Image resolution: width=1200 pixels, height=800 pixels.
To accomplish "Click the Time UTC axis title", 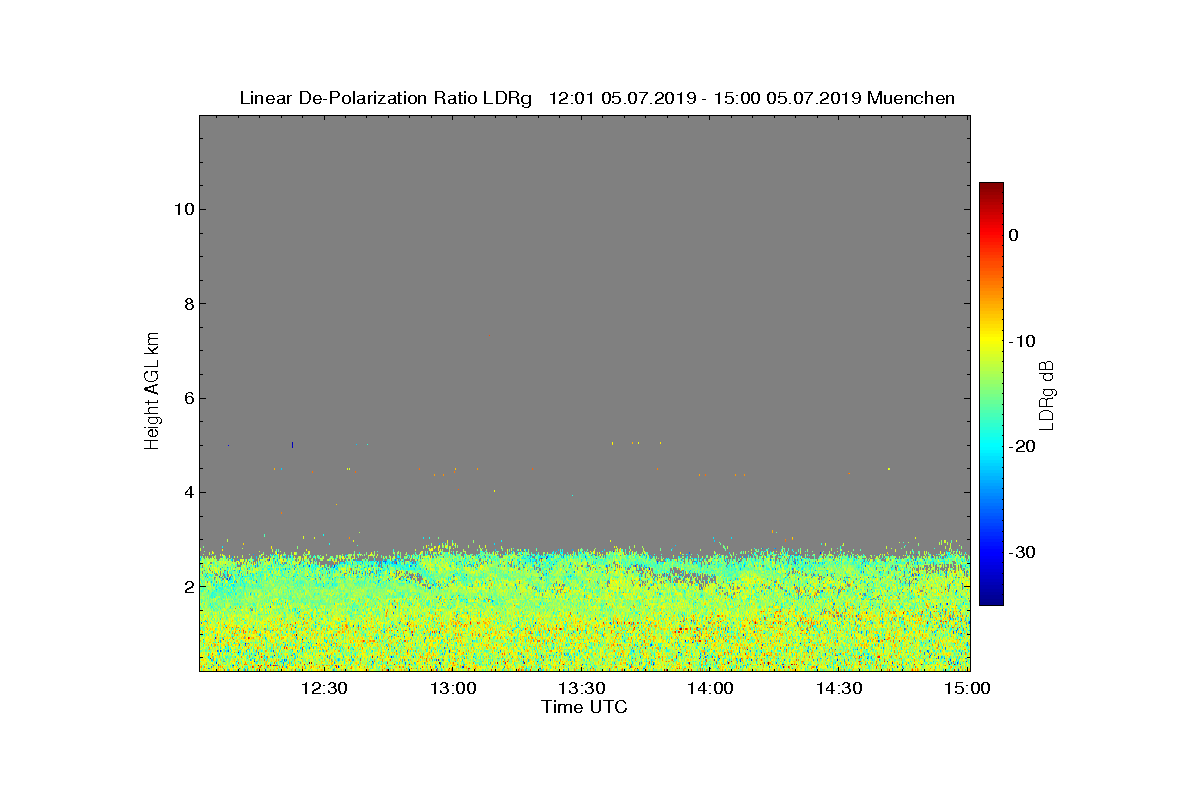I will [x=585, y=707].
